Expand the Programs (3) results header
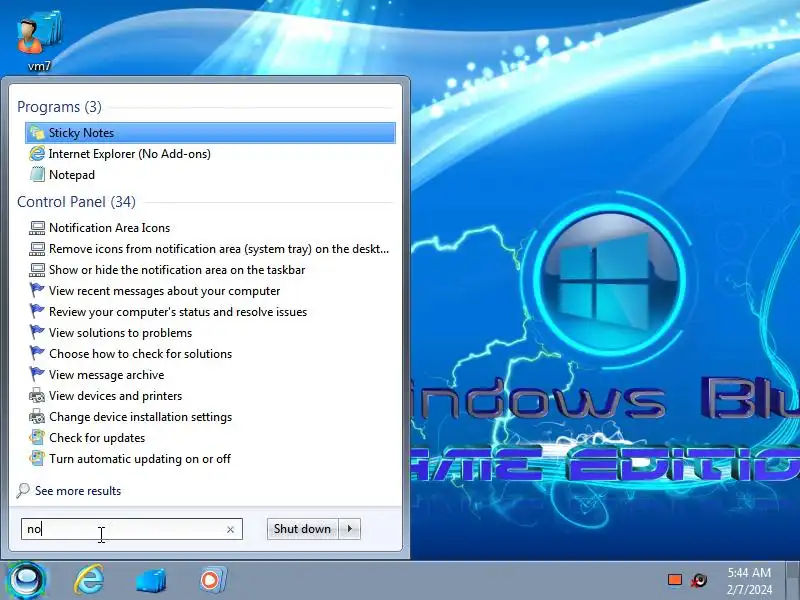This screenshot has width=800, height=600. (x=59, y=107)
